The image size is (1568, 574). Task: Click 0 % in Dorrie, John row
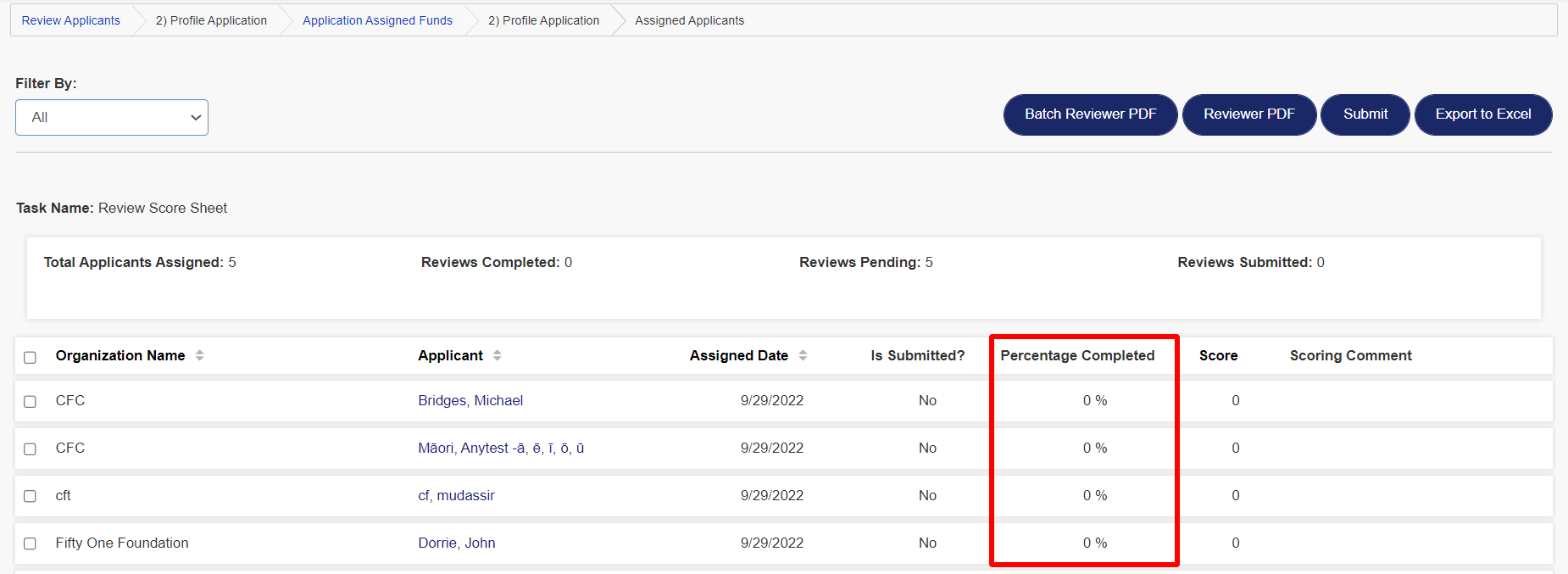coord(1095,543)
